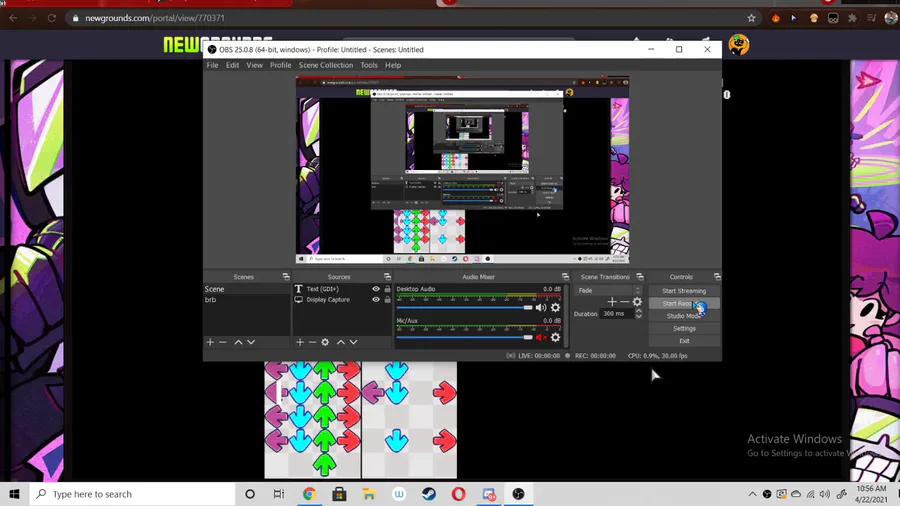Click Start Streaming button
Viewport: 900px width, 506px height.
684,291
